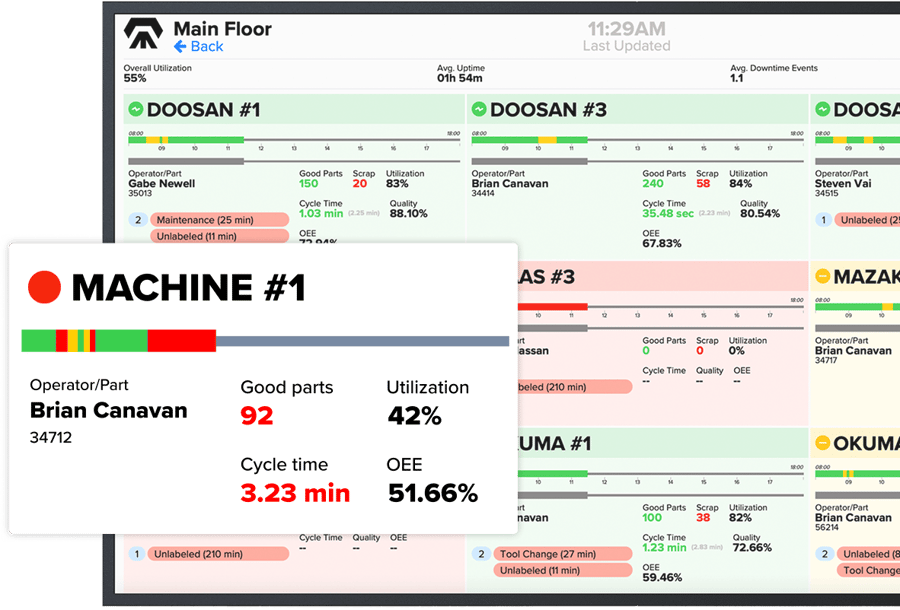Viewport: 900px width, 610px height.
Task: Click the green status icon for DOOSAN #1
Action: pyautogui.click(x=136, y=109)
